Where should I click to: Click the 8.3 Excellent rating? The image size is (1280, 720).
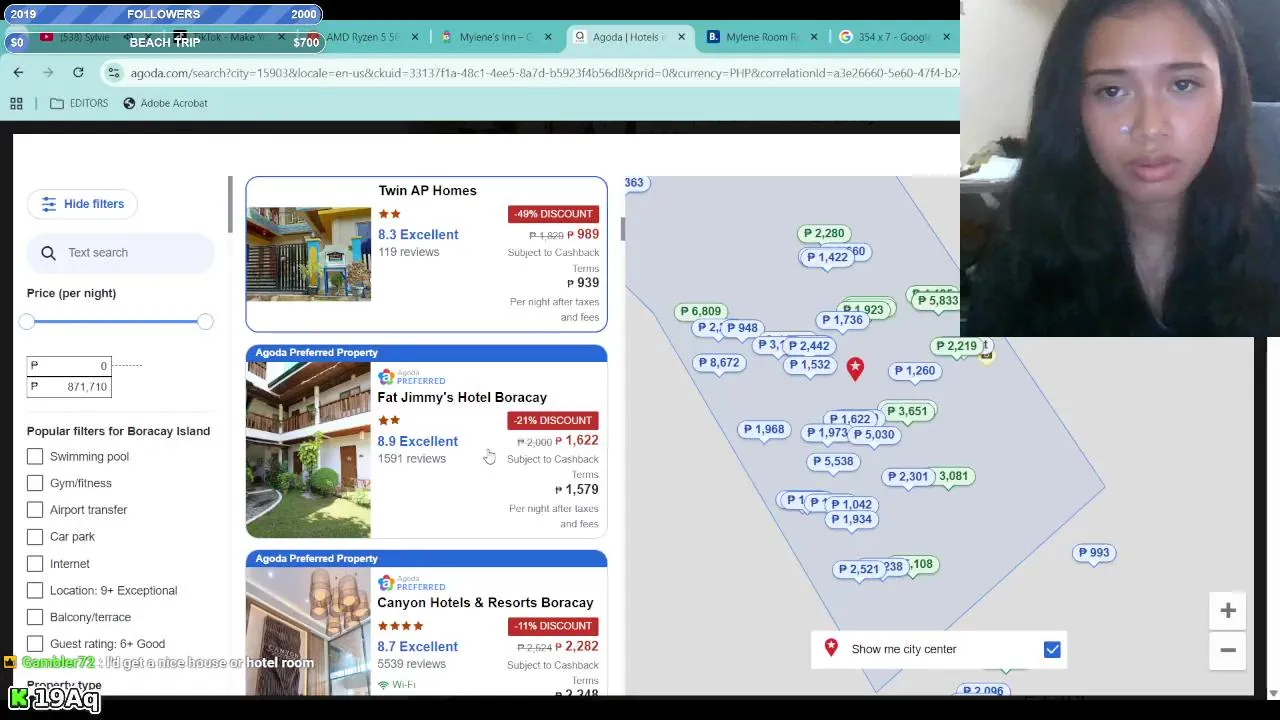418,235
